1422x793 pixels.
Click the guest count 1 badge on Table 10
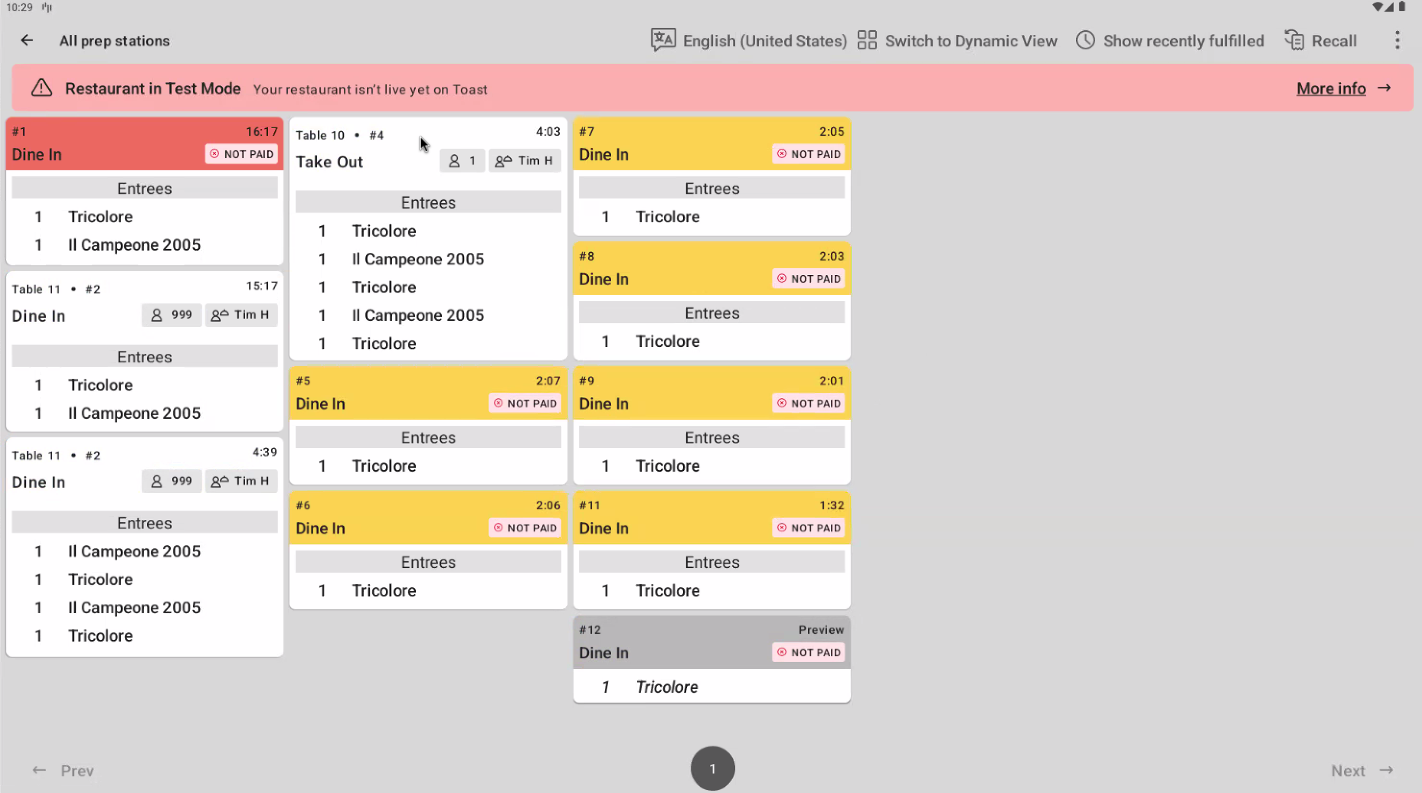462,161
